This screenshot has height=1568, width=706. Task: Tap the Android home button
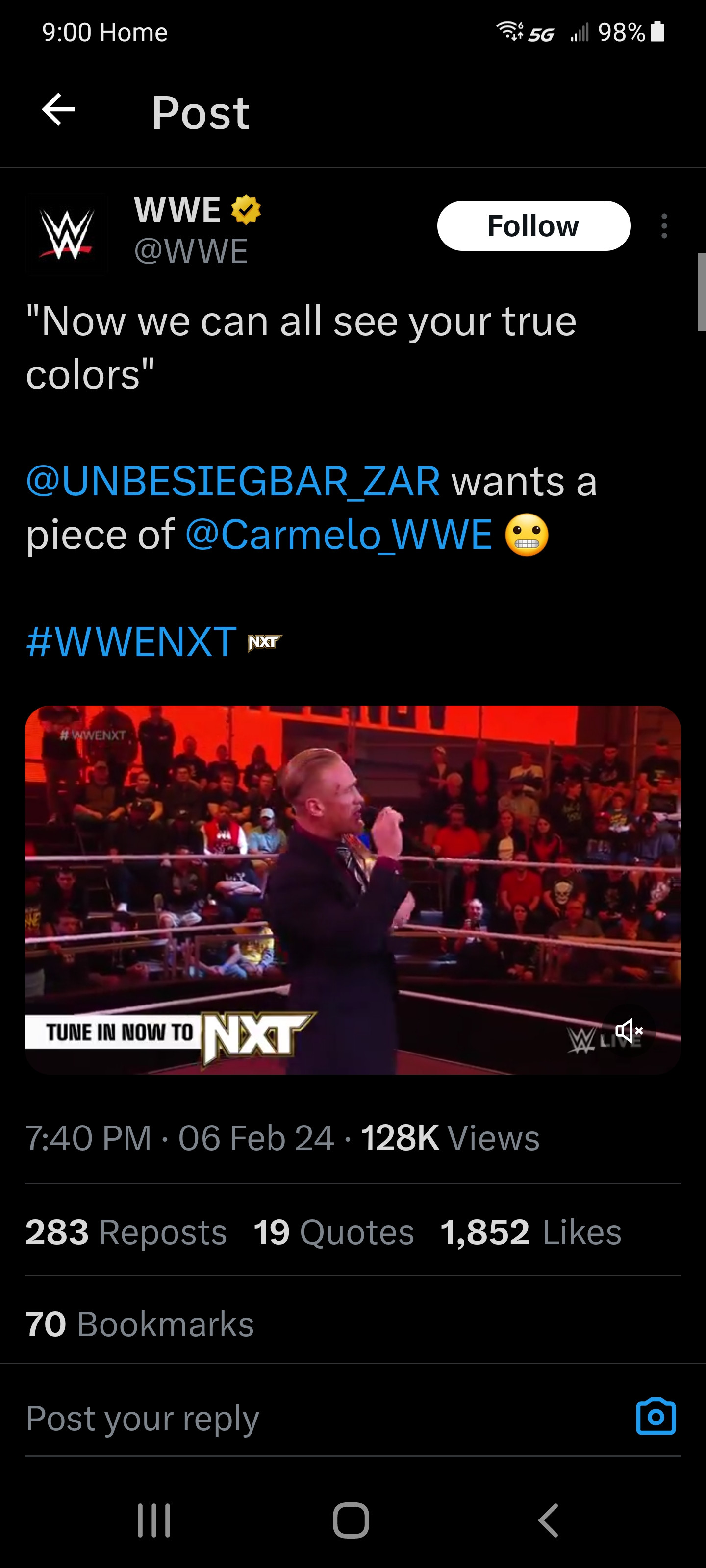click(x=351, y=1520)
